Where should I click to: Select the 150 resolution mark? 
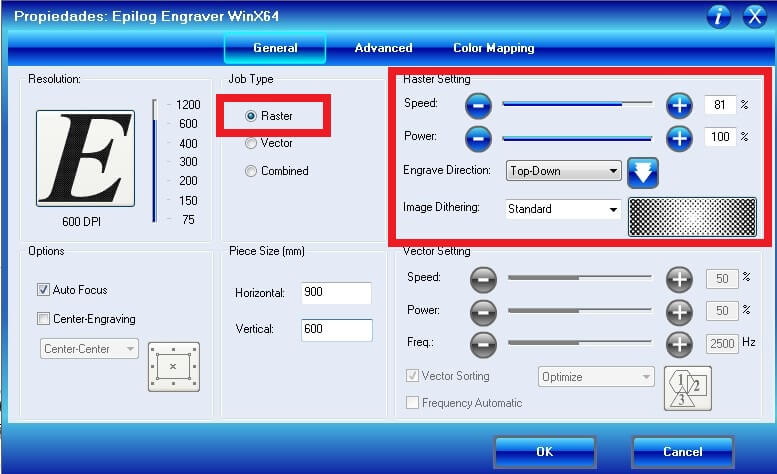pos(188,201)
